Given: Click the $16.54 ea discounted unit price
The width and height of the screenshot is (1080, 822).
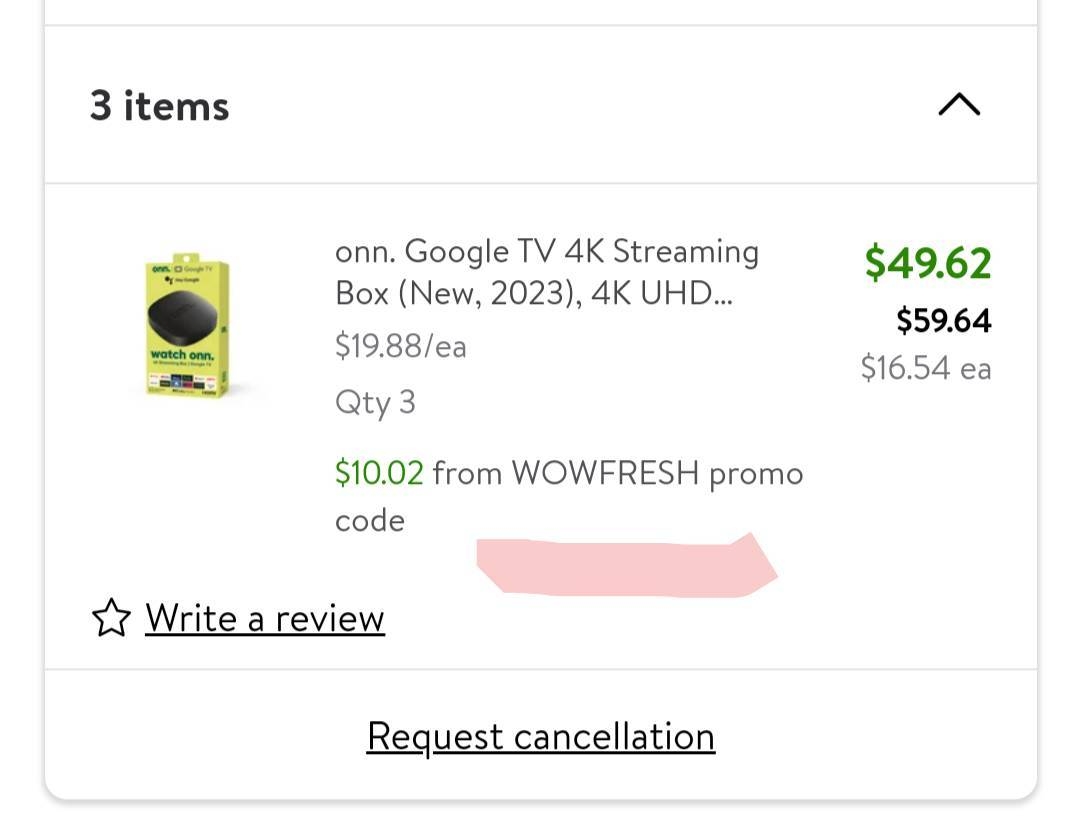Looking at the screenshot, I should tap(926, 368).
